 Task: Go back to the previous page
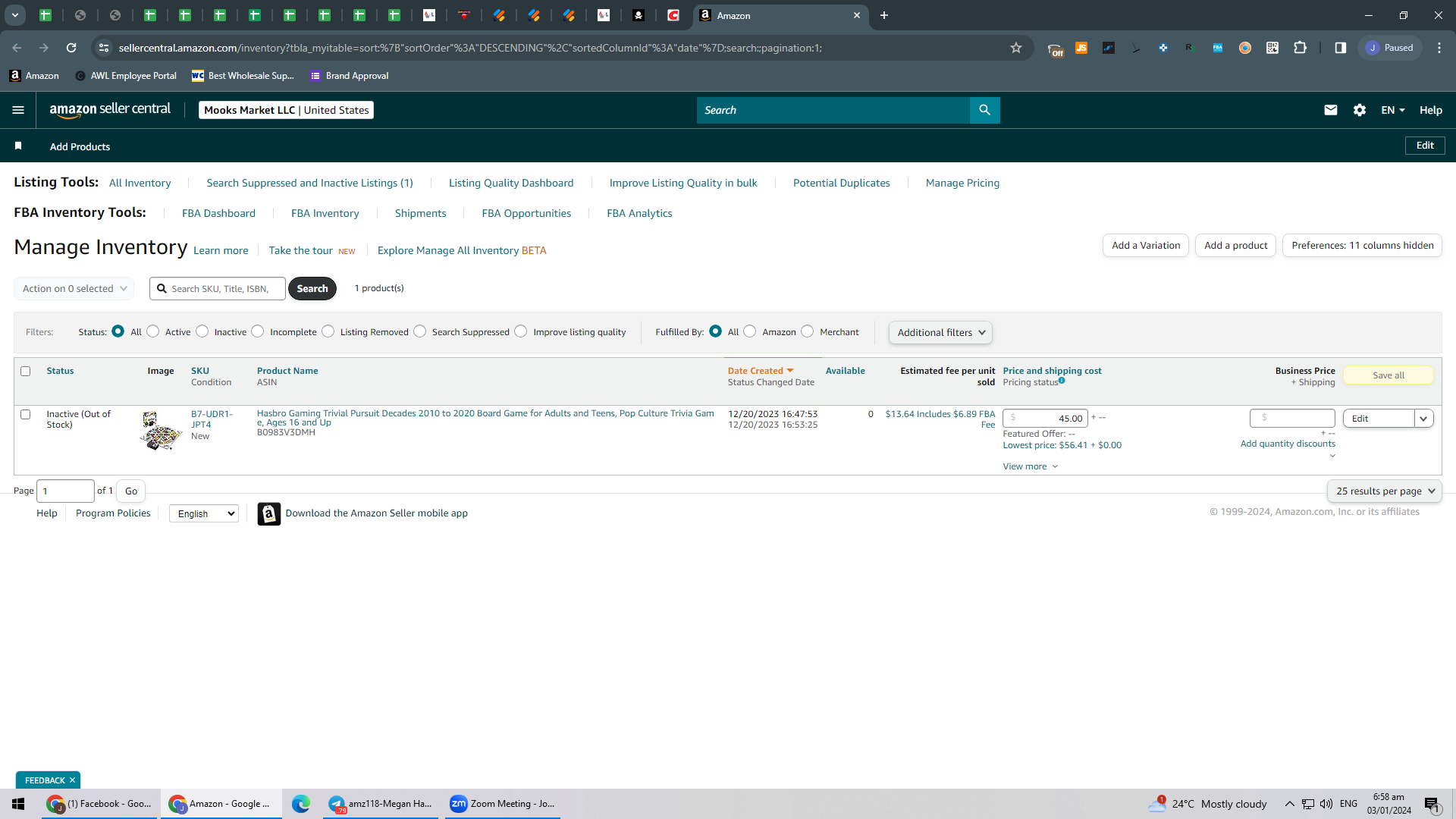pyautogui.click(x=17, y=48)
